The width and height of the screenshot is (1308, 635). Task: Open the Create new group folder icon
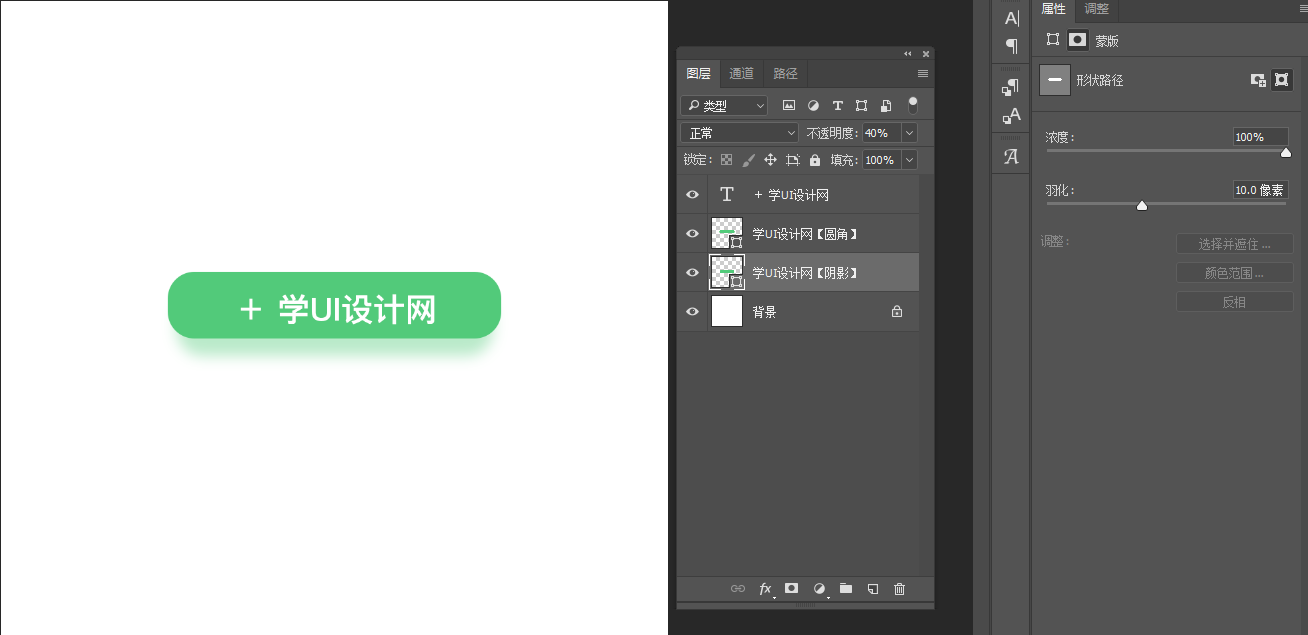[x=845, y=589]
